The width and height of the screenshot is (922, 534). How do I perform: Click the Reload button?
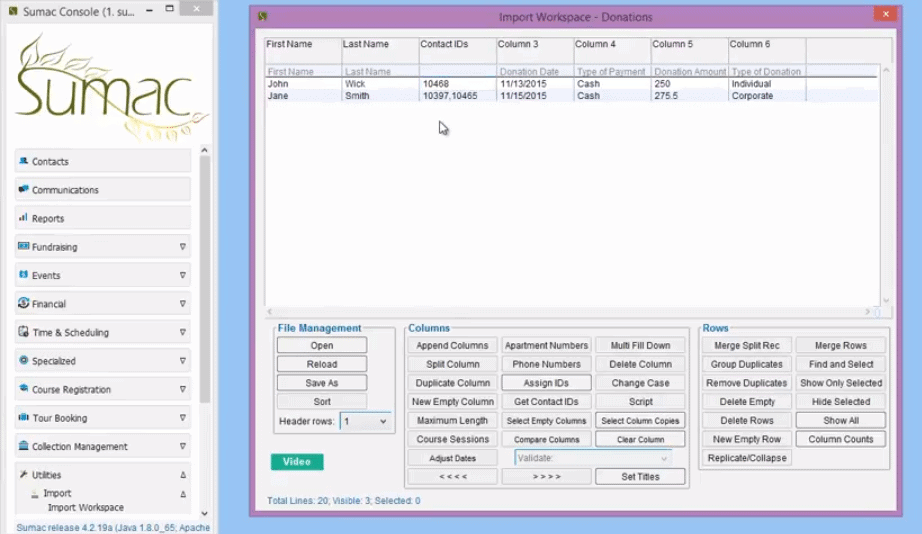[x=322, y=364]
